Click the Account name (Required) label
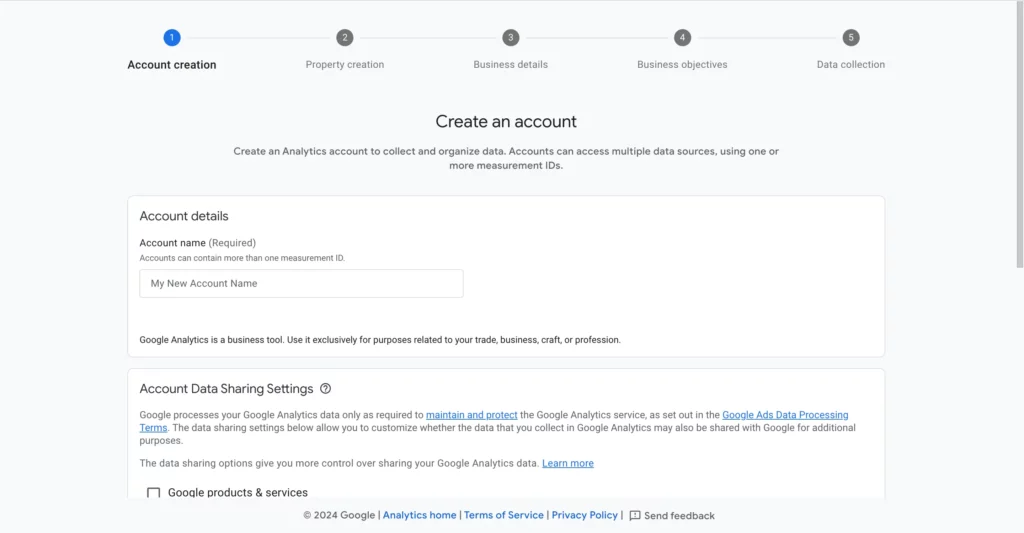The width and height of the screenshot is (1024, 533). (x=198, y=243)
